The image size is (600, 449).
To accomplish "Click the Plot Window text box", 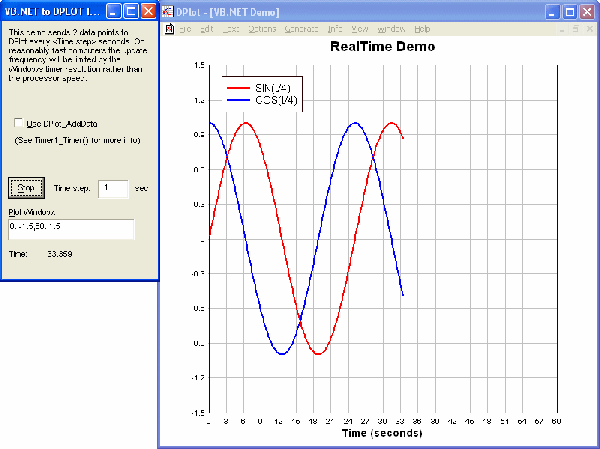I will coord(70,230).
